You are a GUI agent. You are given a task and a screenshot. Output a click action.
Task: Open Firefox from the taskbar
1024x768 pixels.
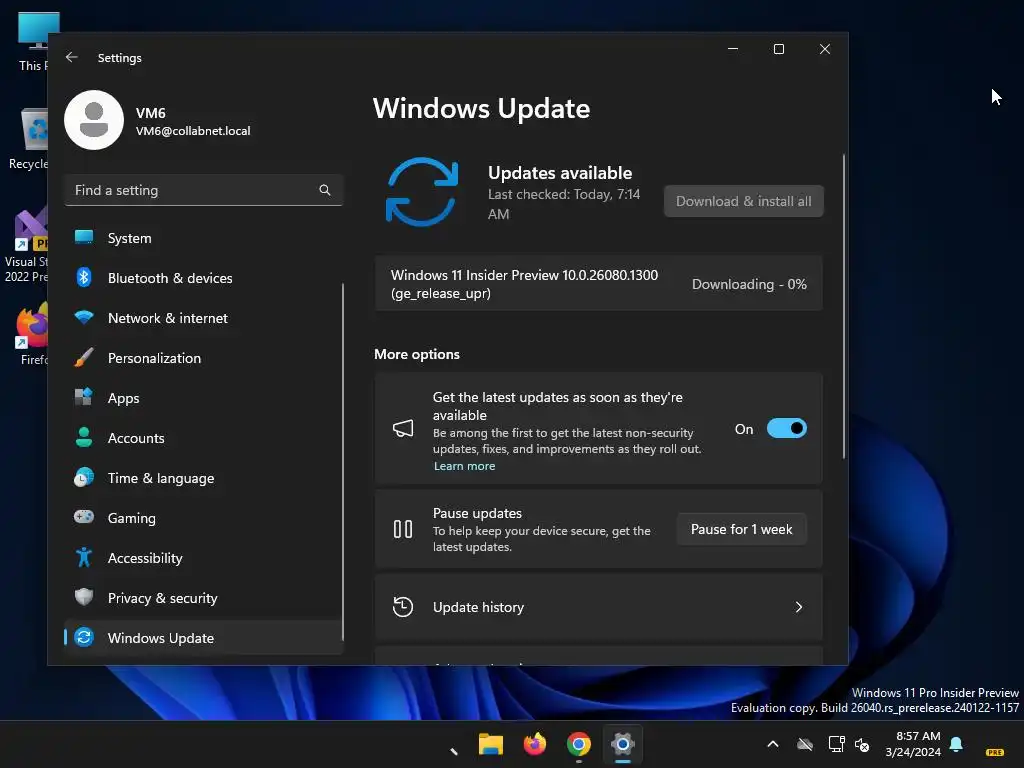coord(535,744)
